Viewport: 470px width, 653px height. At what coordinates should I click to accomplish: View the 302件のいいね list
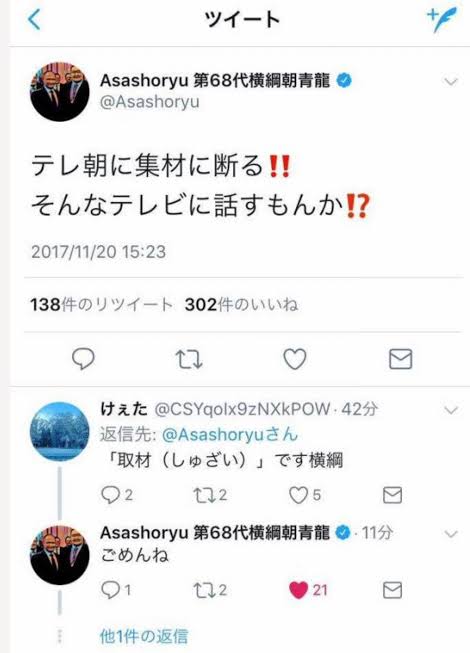point(241,304)
